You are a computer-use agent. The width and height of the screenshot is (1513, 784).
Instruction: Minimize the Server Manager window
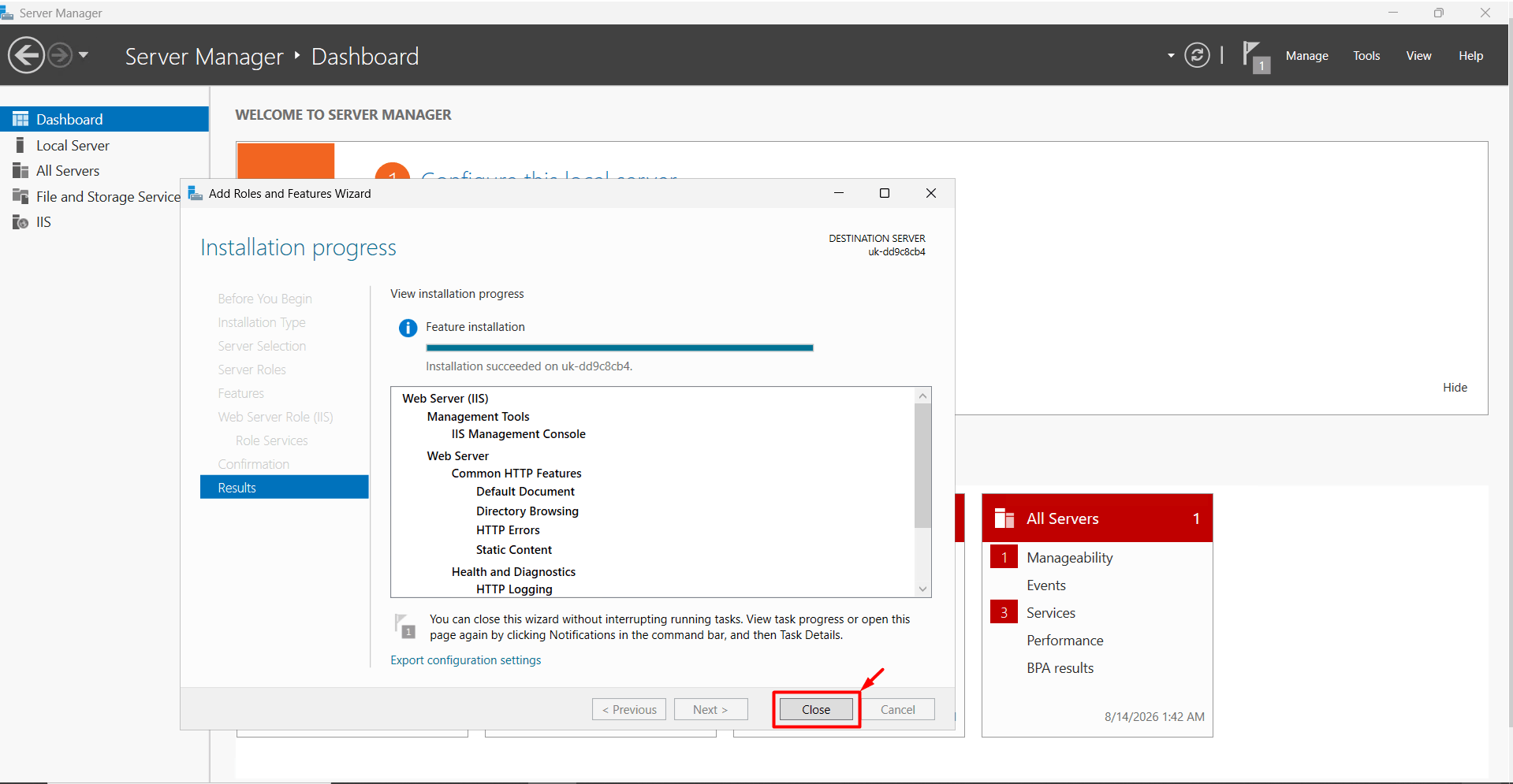[1393, 13]
